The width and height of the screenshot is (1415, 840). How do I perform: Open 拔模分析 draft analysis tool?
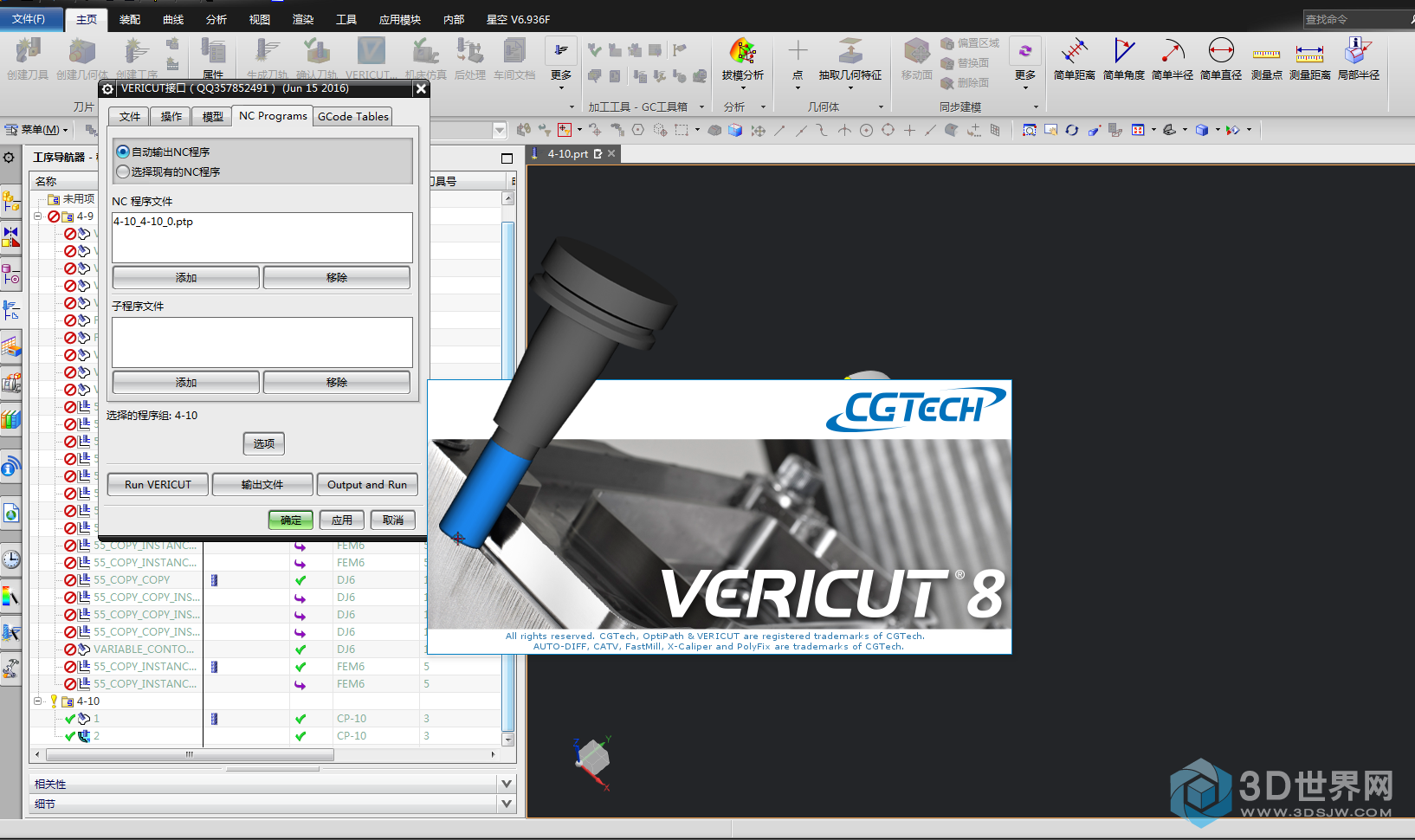pyautogui.click(x=743, y=58)
